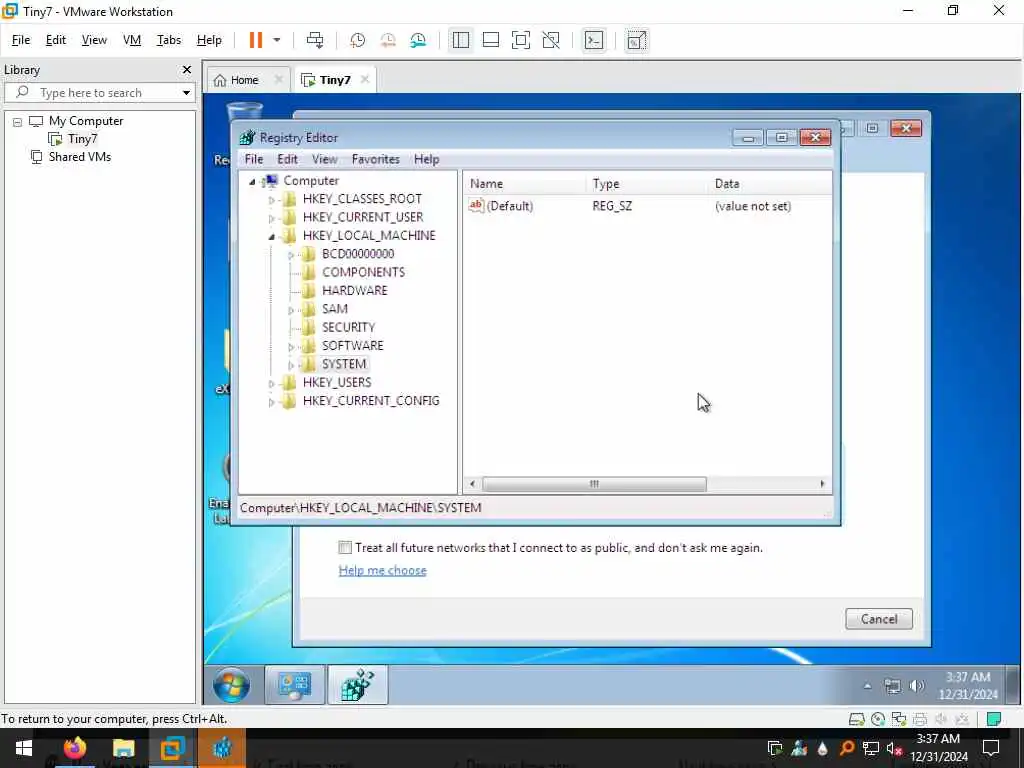The image size is (1024, 768).
Task: Click the Registry Editor taskbar button
Action: coord(357,685)
